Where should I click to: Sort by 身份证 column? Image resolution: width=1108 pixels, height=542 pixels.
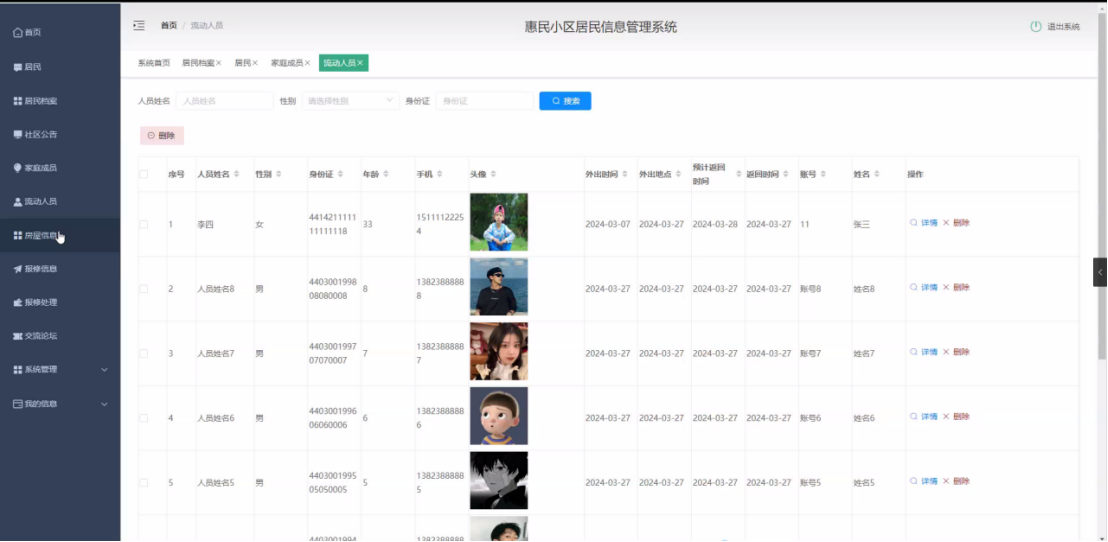point(340,174)
